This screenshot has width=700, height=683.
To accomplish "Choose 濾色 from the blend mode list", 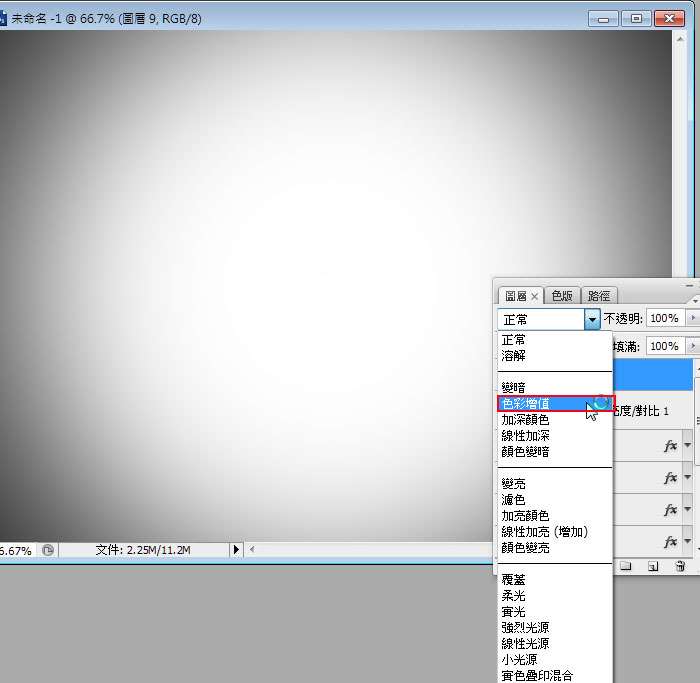I will [x=514, y=499].
